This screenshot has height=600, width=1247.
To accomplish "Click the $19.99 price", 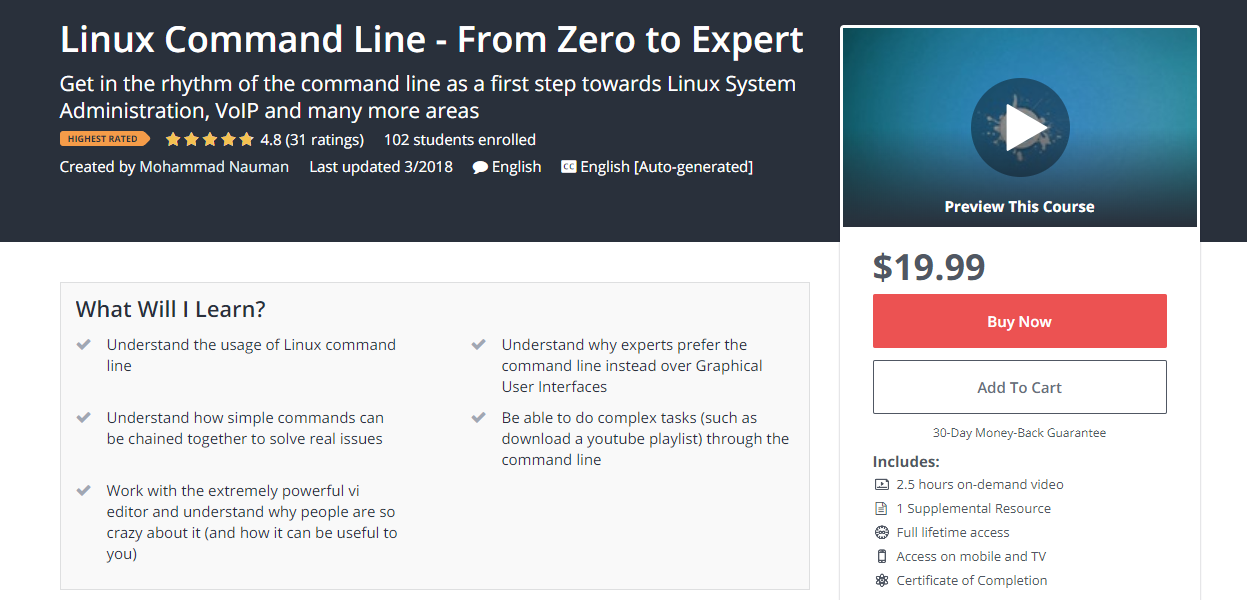I will click(x=929, y=266).
